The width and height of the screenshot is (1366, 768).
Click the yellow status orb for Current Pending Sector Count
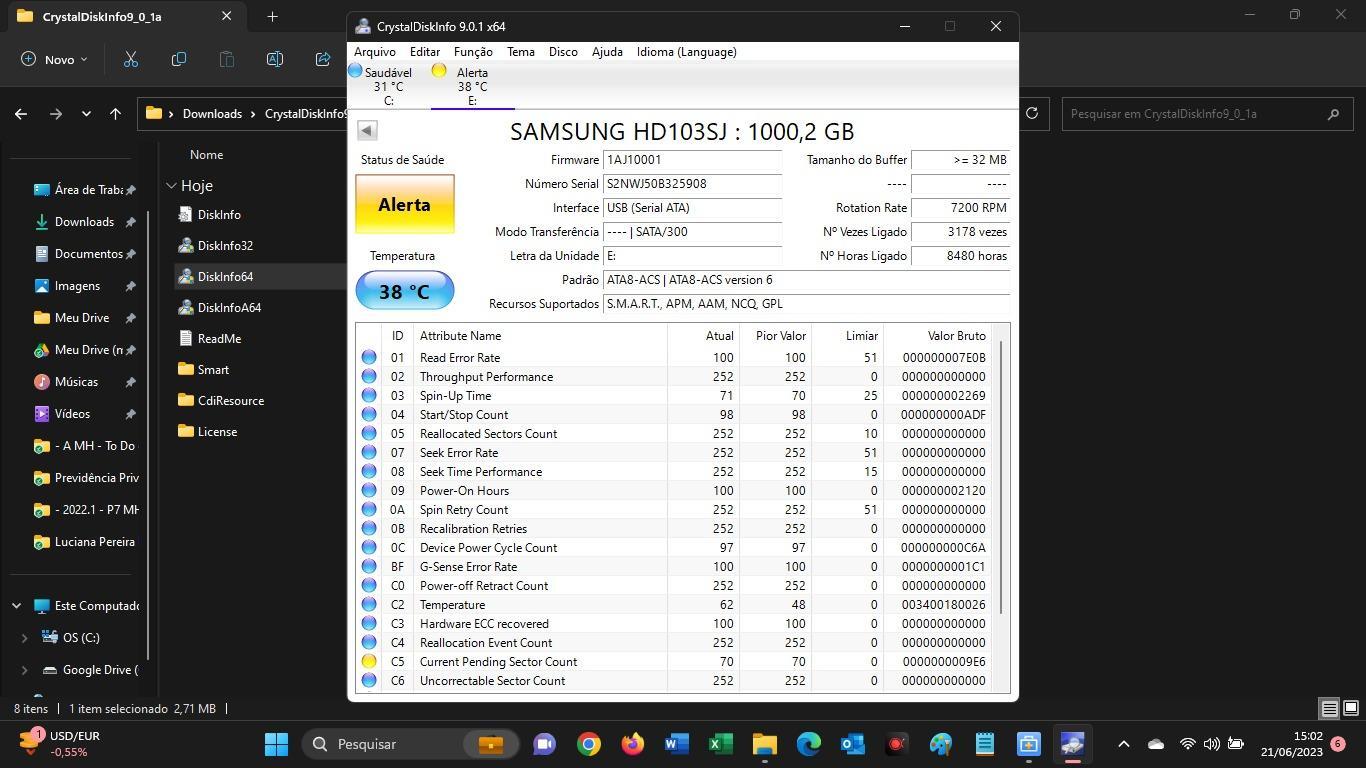click(369, 662)
